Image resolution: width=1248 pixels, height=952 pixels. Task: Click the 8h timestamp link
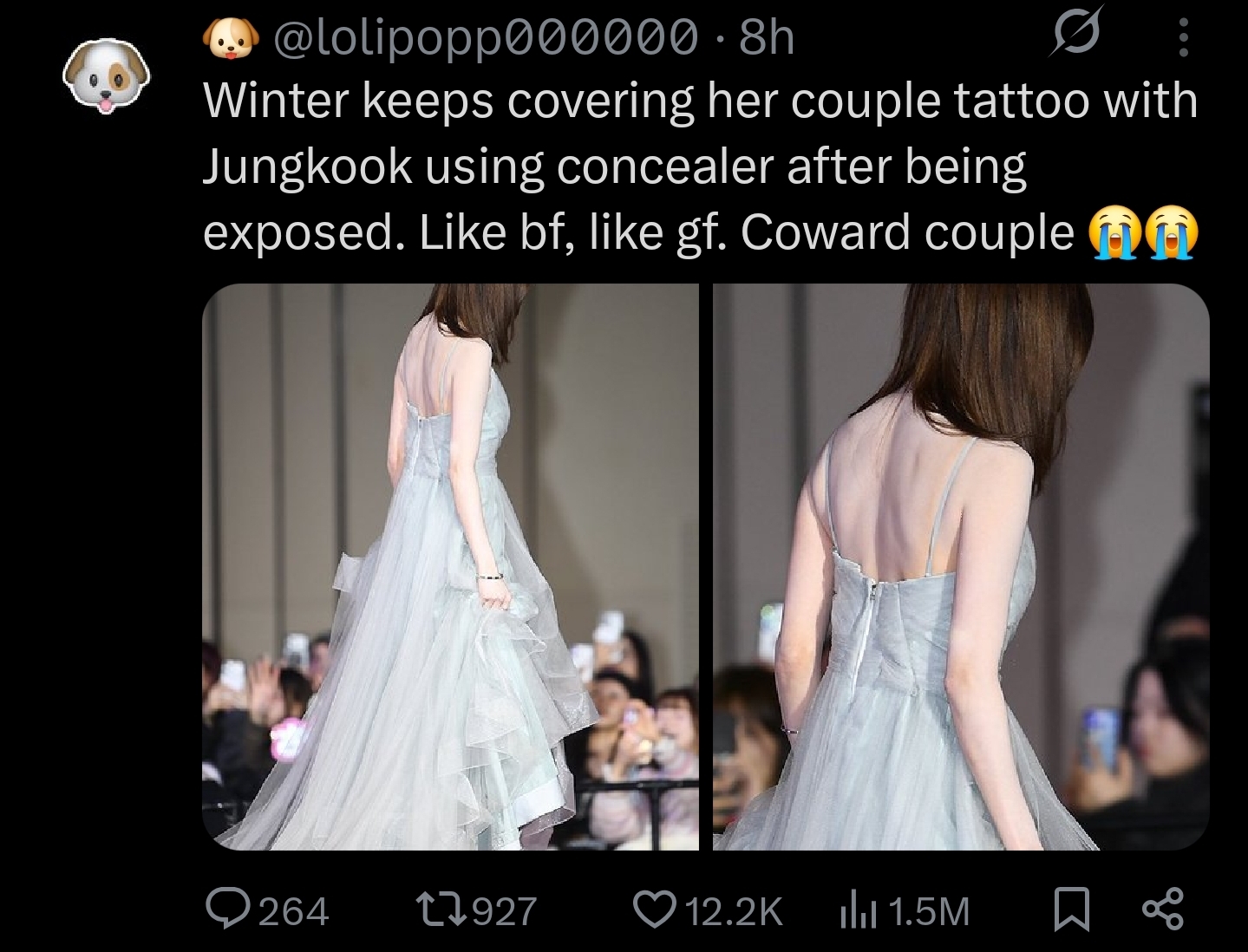tap(766, 37)
